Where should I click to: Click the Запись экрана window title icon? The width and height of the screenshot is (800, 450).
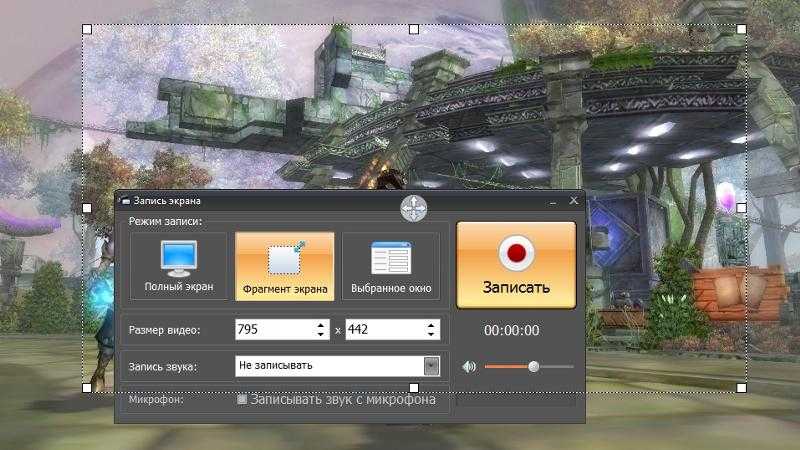126,202
